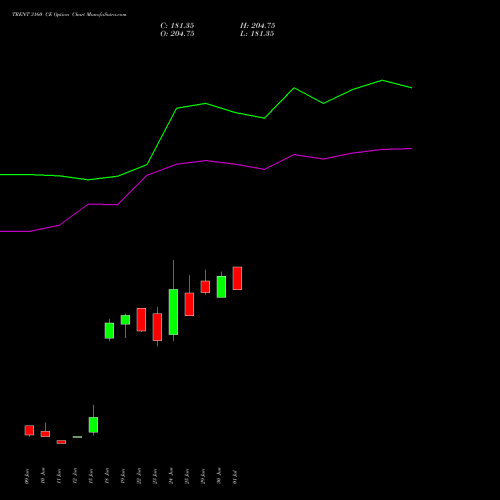
Task: Select the last red candlestick above 01 Jul
Action: pyautogui.click(x=237, y=278)
